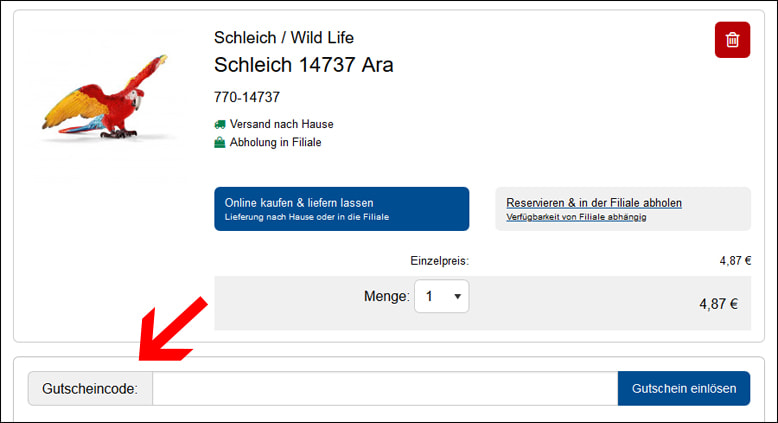Click Lieferung nach Hause oder in die Filiale subtitle
The width and height of the screenshot is (778, 423).
(307, 217)
